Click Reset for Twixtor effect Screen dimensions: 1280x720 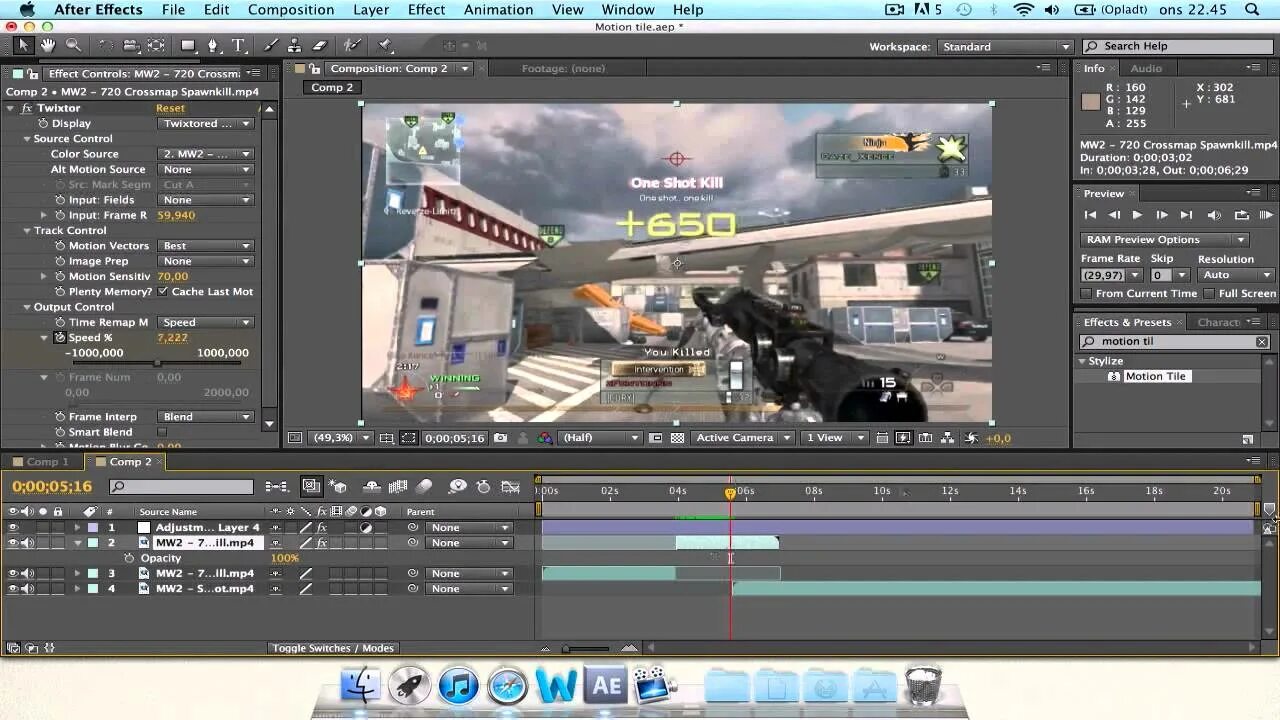[x=170, y=108]
